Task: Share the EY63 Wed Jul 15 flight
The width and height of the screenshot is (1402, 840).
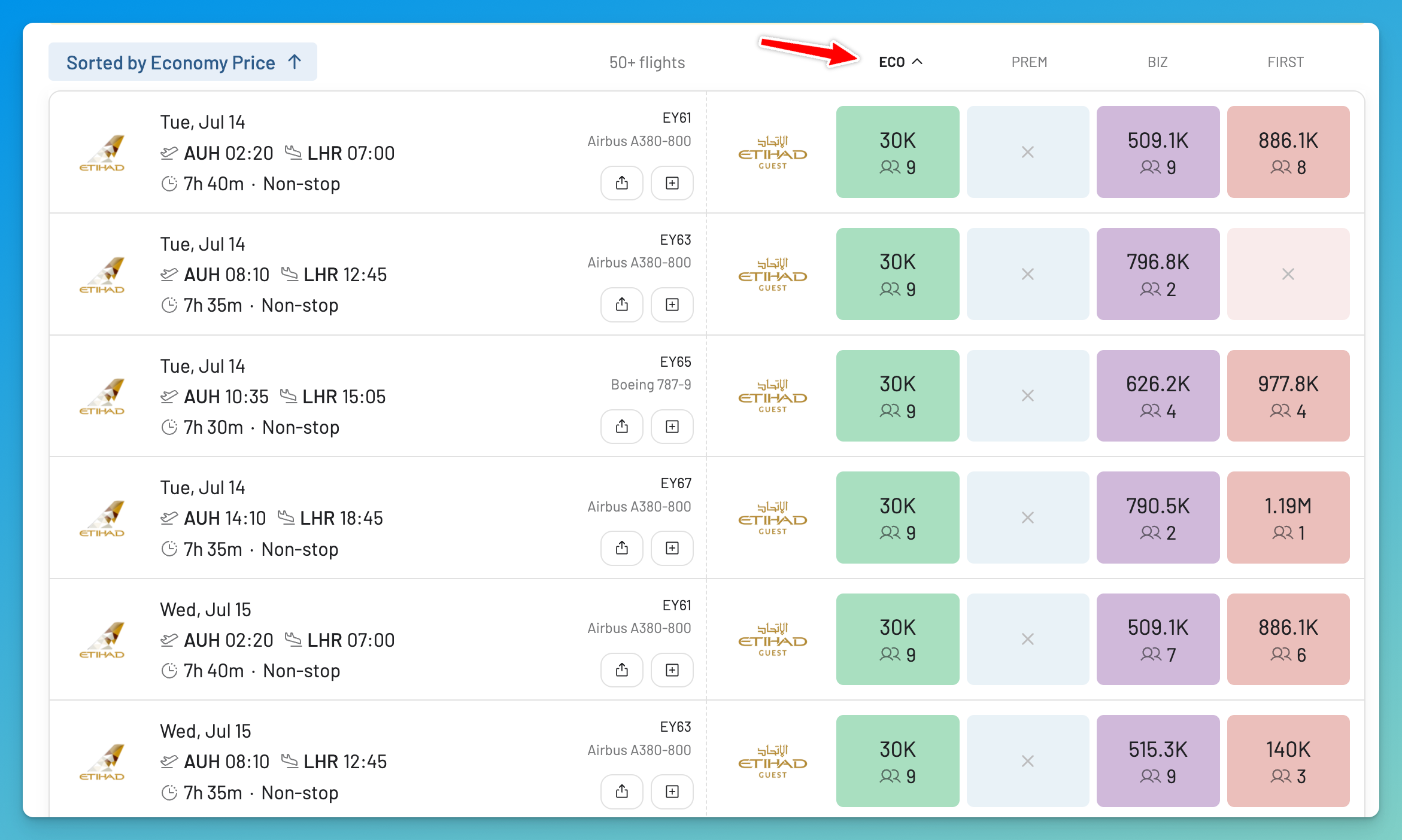Action: point(622,792)
